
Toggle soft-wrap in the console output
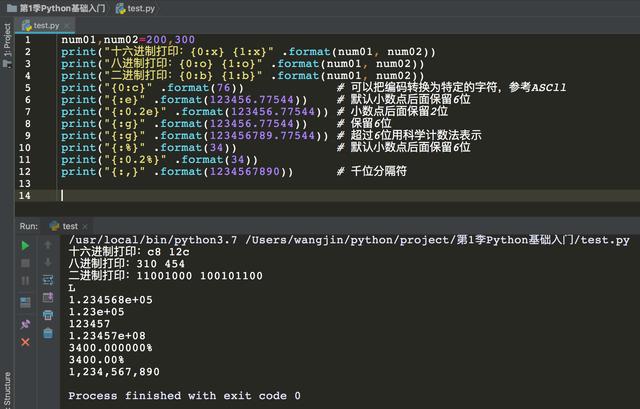point(48,280)
